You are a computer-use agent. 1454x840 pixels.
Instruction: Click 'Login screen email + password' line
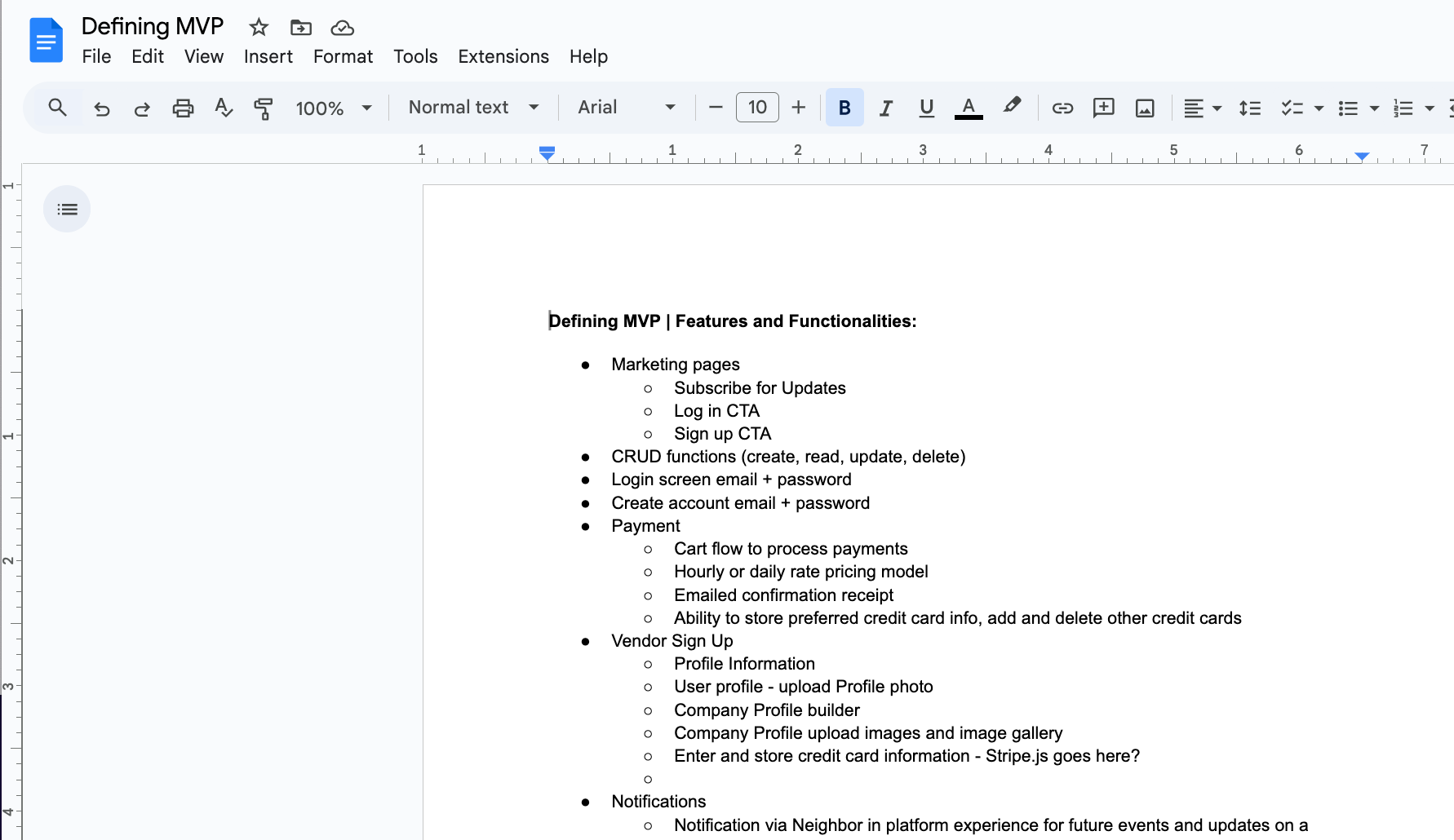pyautogui.click(x=731, y=480)
